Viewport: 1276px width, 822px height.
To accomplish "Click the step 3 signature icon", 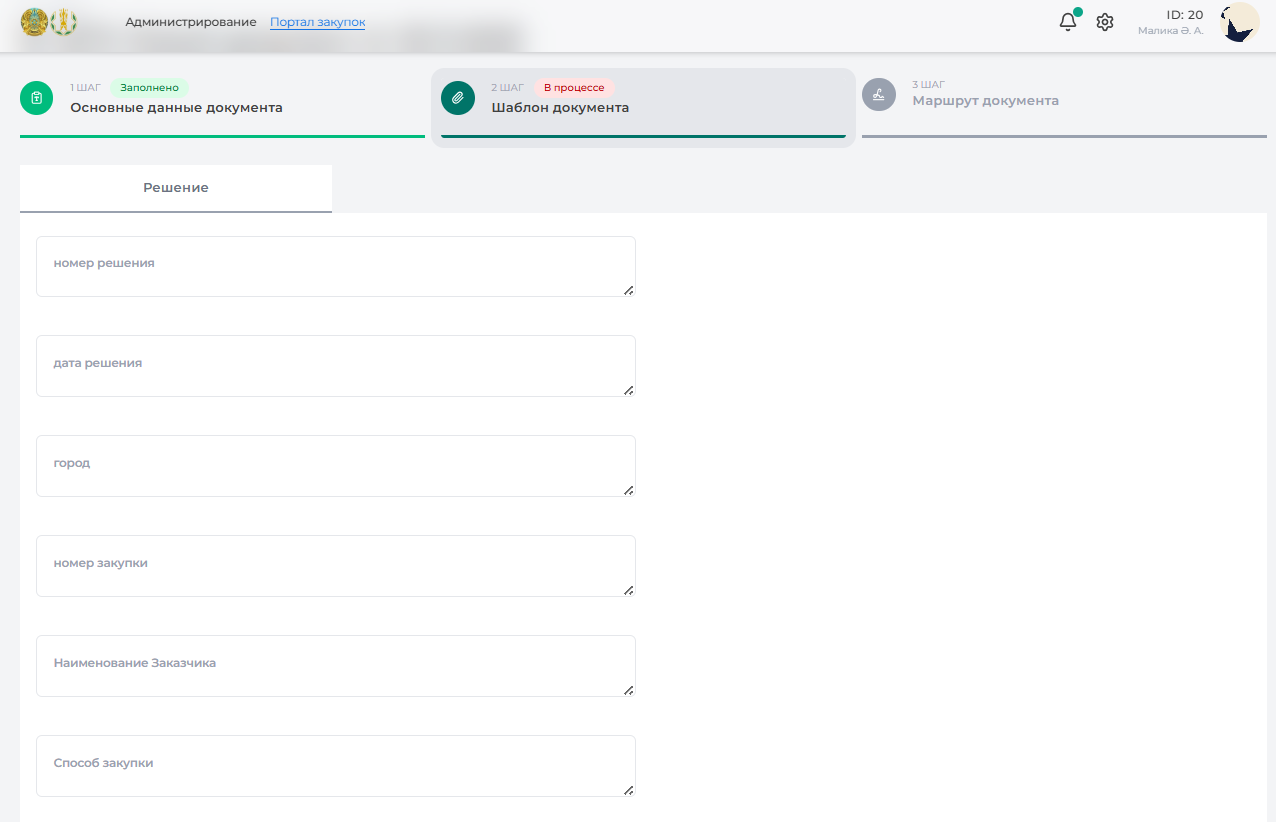I will pos(879,95).
